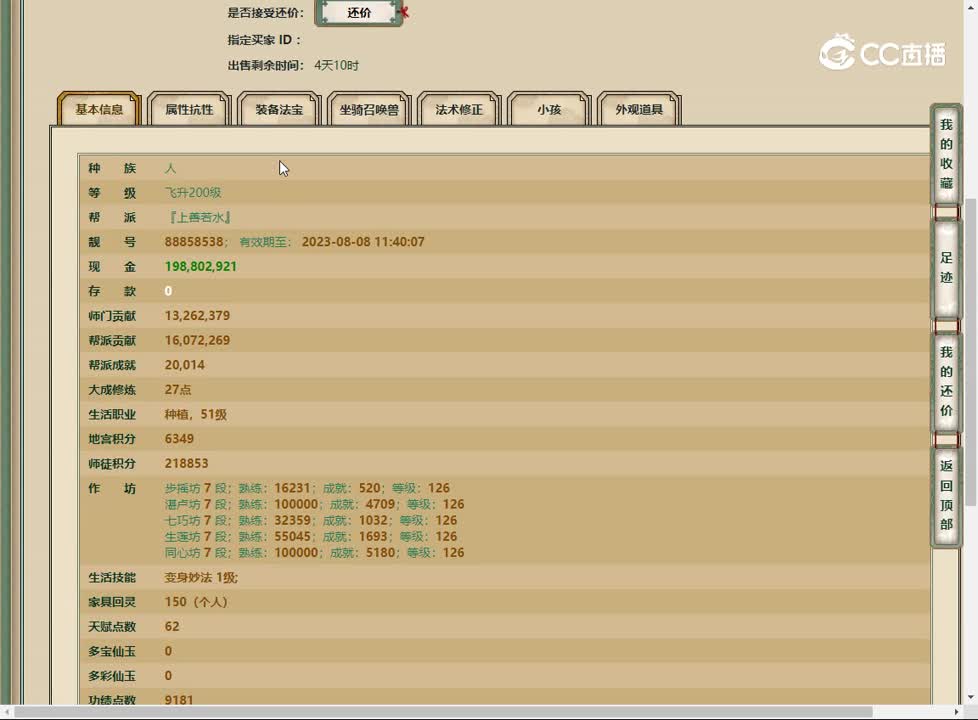The height and width of the screenshot is (720, 978).
Task: Select the 步摇坊 workshop row
Action: point(307,488)
